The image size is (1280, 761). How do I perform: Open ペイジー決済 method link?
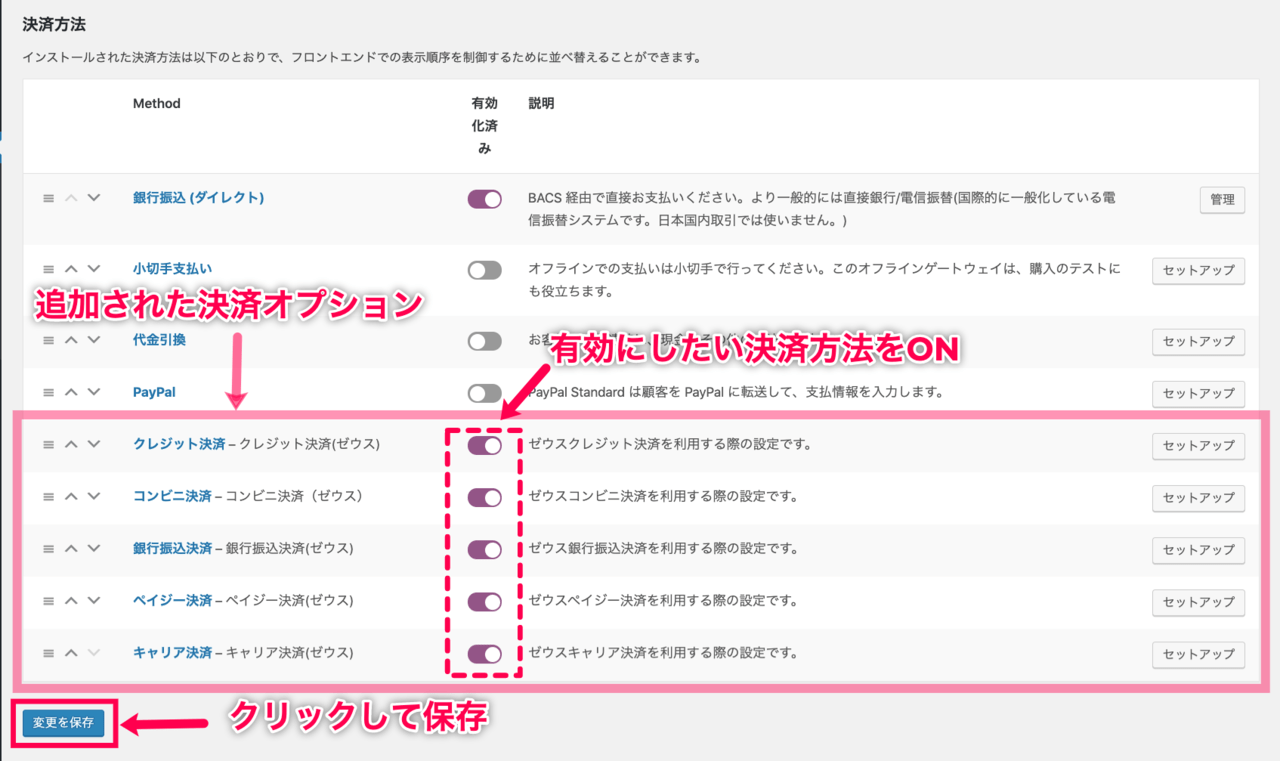point(172,600)
